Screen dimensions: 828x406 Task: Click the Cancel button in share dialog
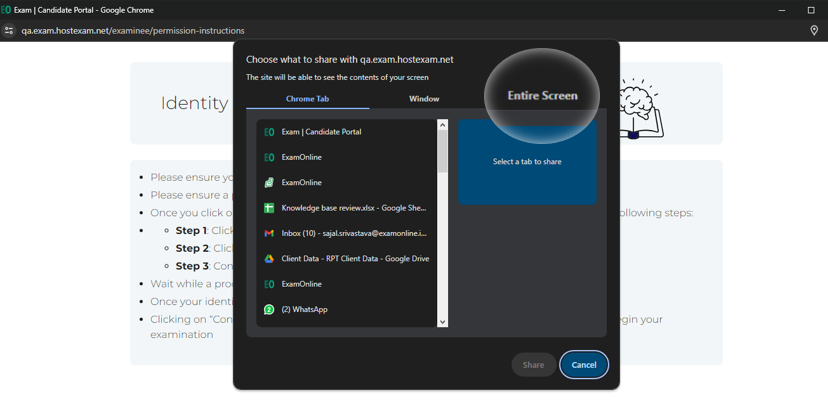[584, 365]
